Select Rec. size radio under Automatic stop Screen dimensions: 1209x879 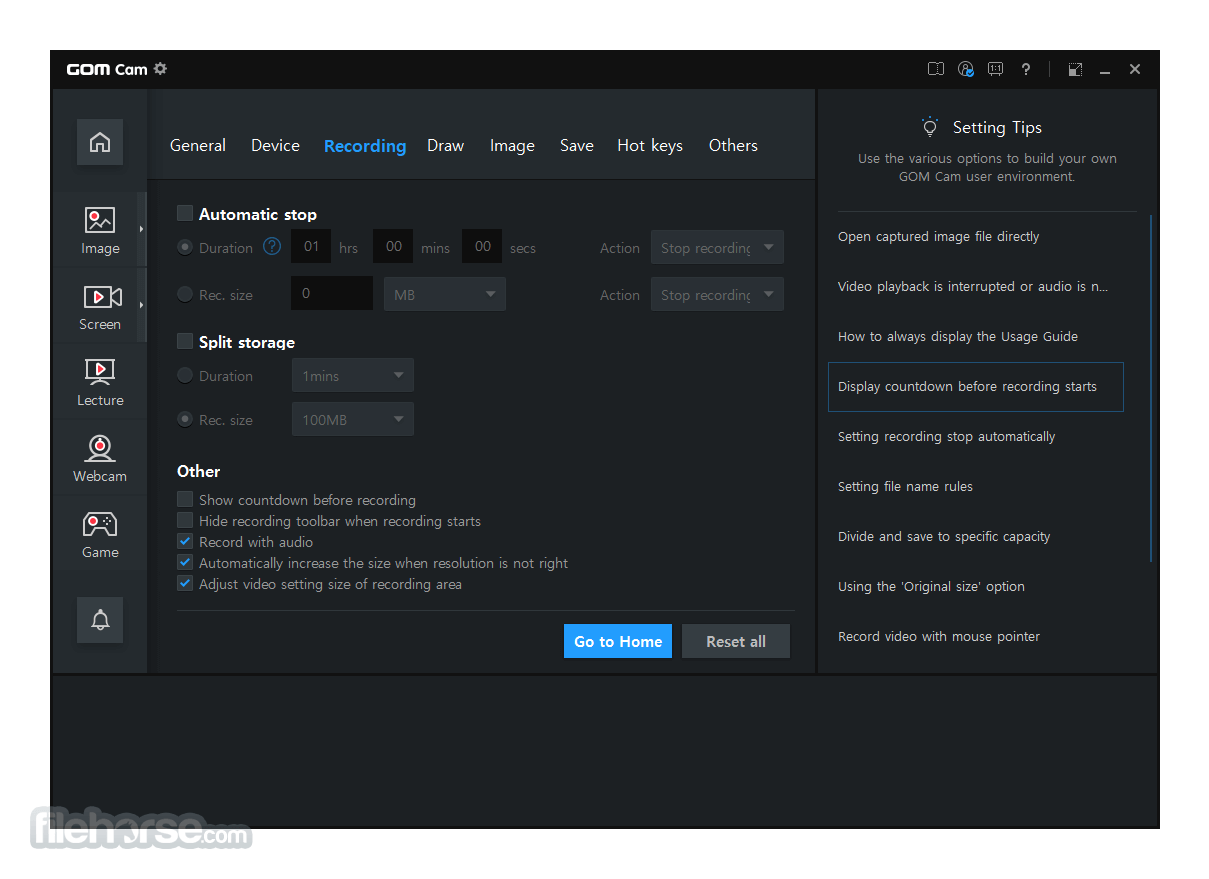[185, 294]
